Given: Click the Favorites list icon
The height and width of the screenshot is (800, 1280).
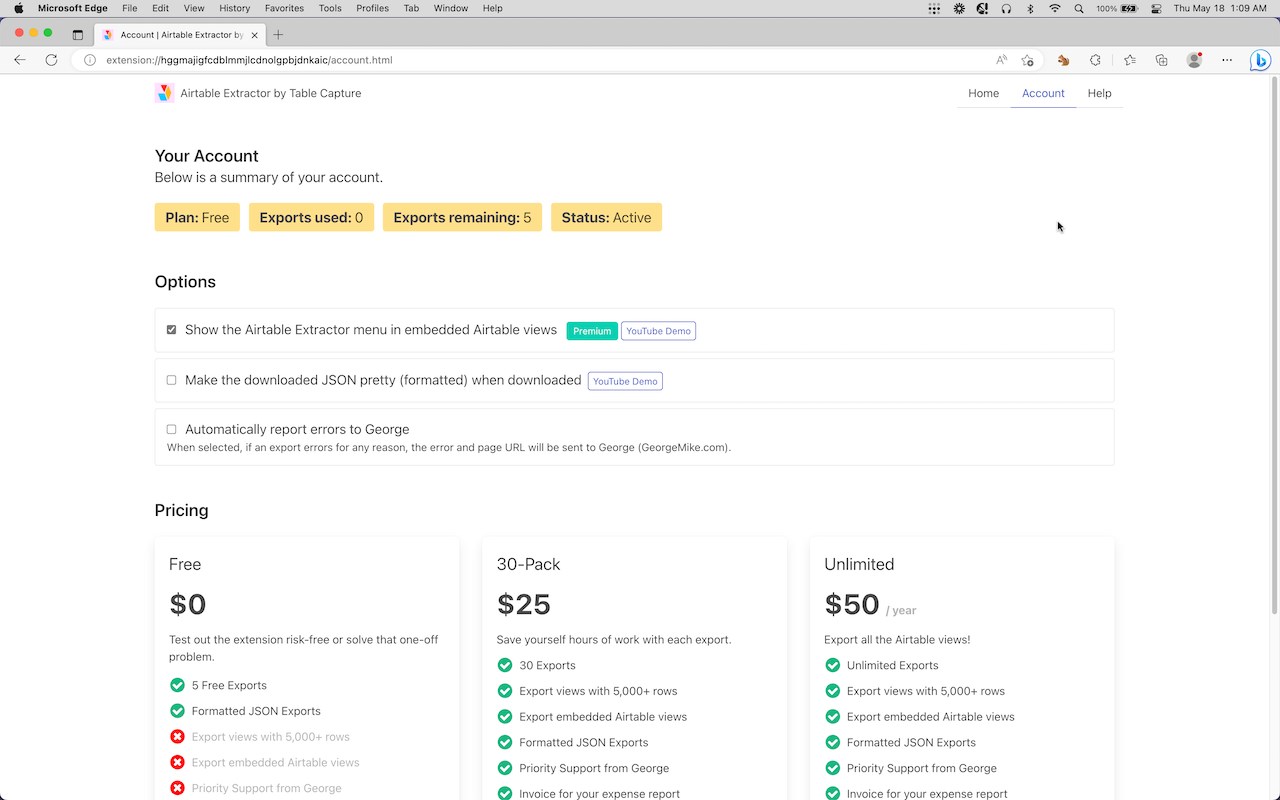Looking at the screenshot, I should coord(1129,60).
